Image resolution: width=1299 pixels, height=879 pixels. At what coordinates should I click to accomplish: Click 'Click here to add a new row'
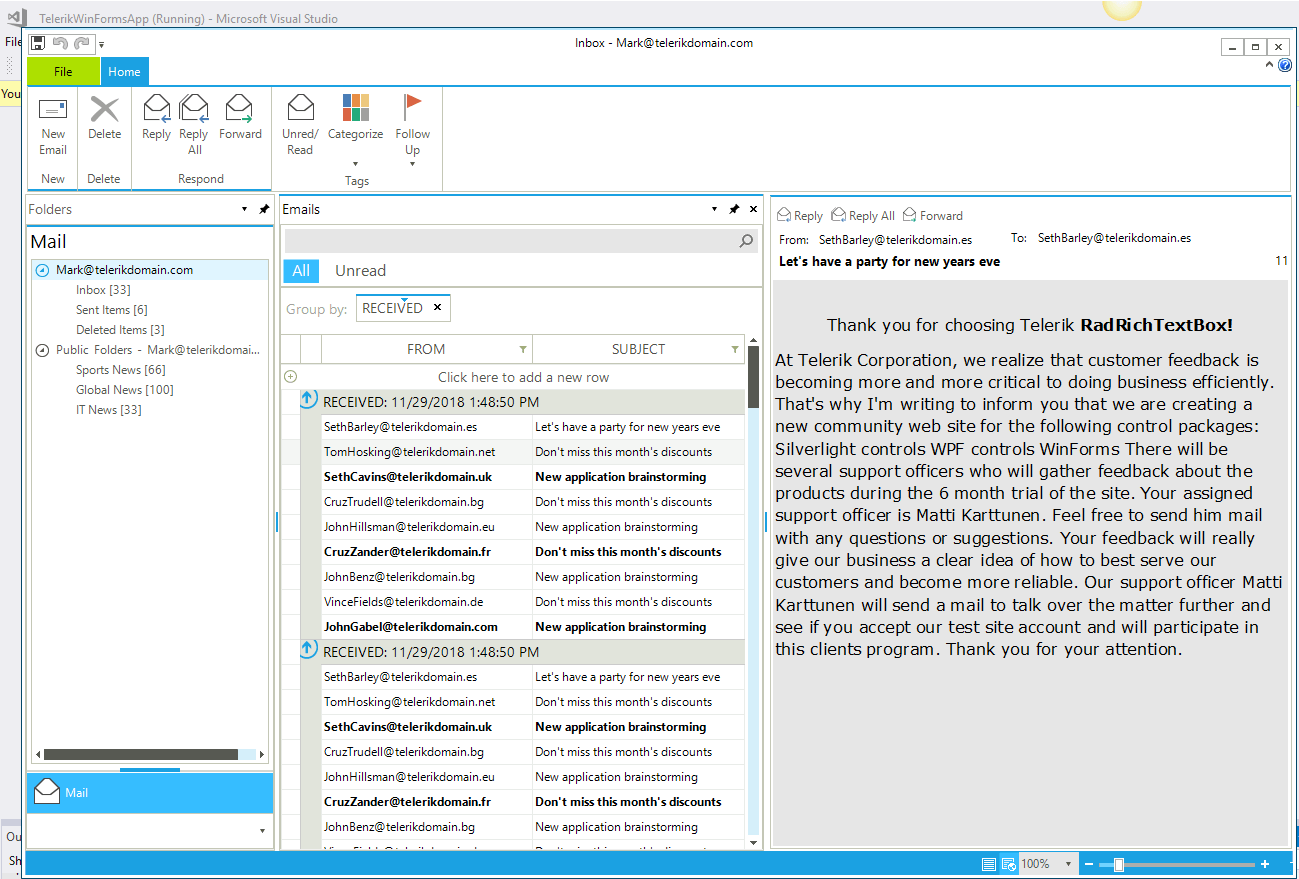523,377
